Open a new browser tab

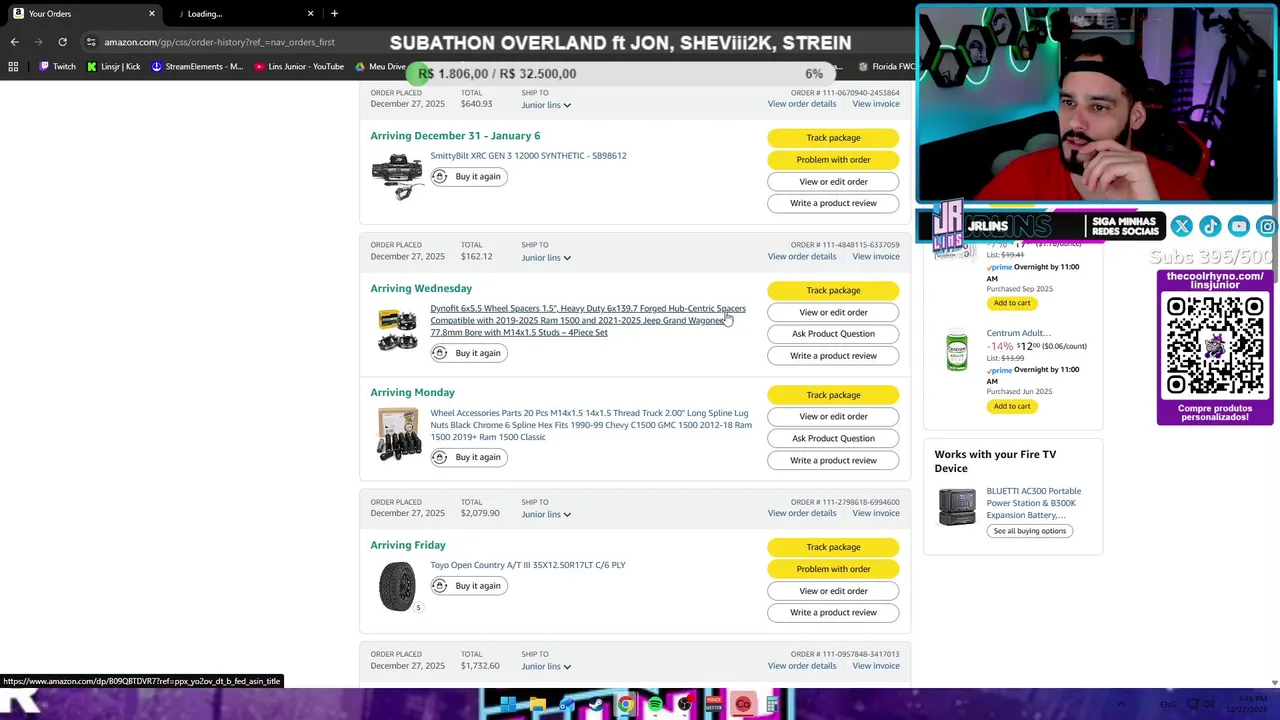[334, 13]
